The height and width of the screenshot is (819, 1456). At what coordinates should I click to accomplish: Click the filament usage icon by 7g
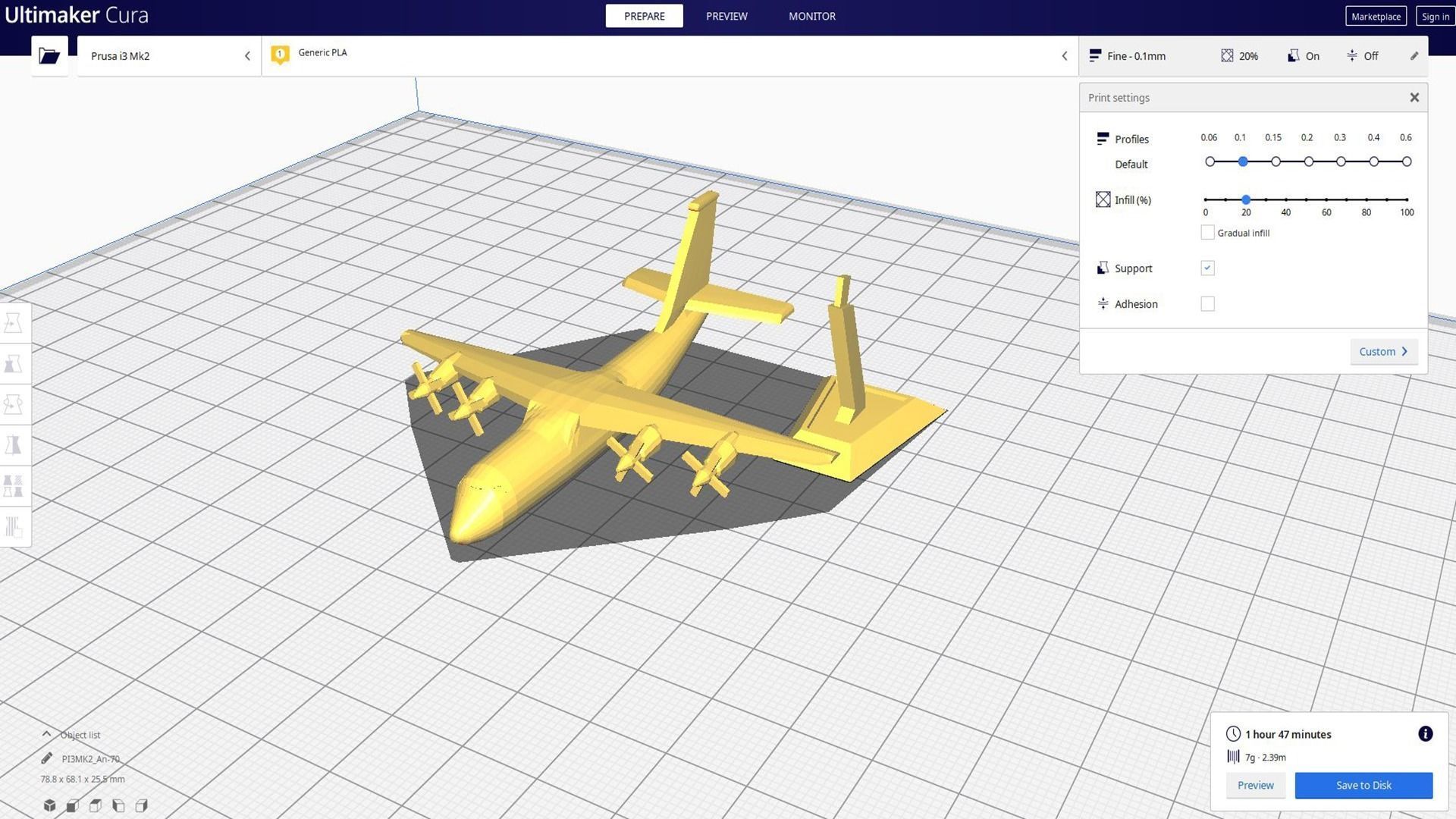click(1233, 757)
